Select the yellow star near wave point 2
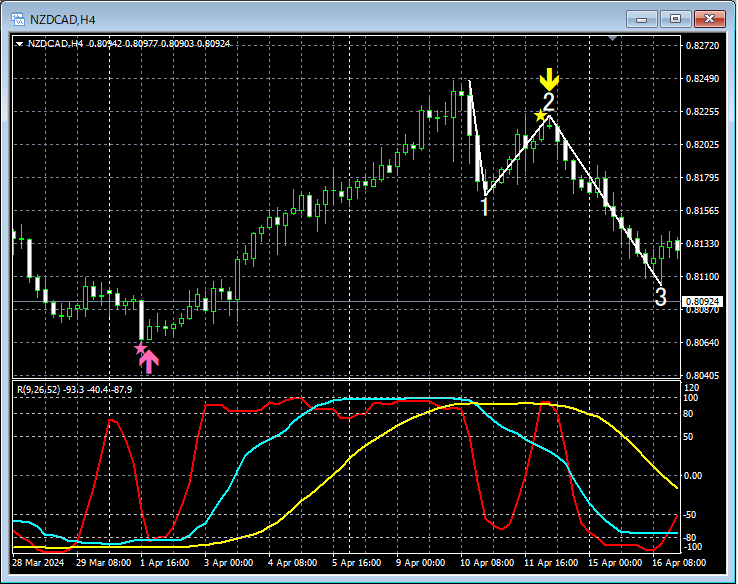Screen dimensions: 738x584 click(540, 115)
